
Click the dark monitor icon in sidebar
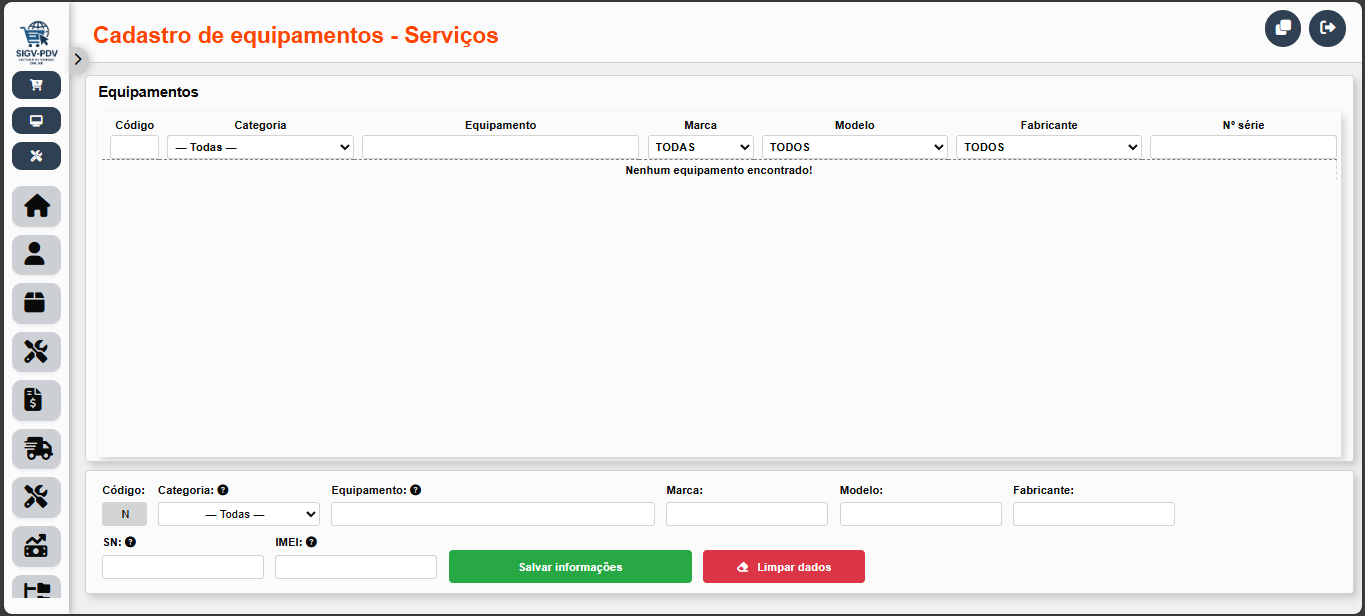(36, 121)
